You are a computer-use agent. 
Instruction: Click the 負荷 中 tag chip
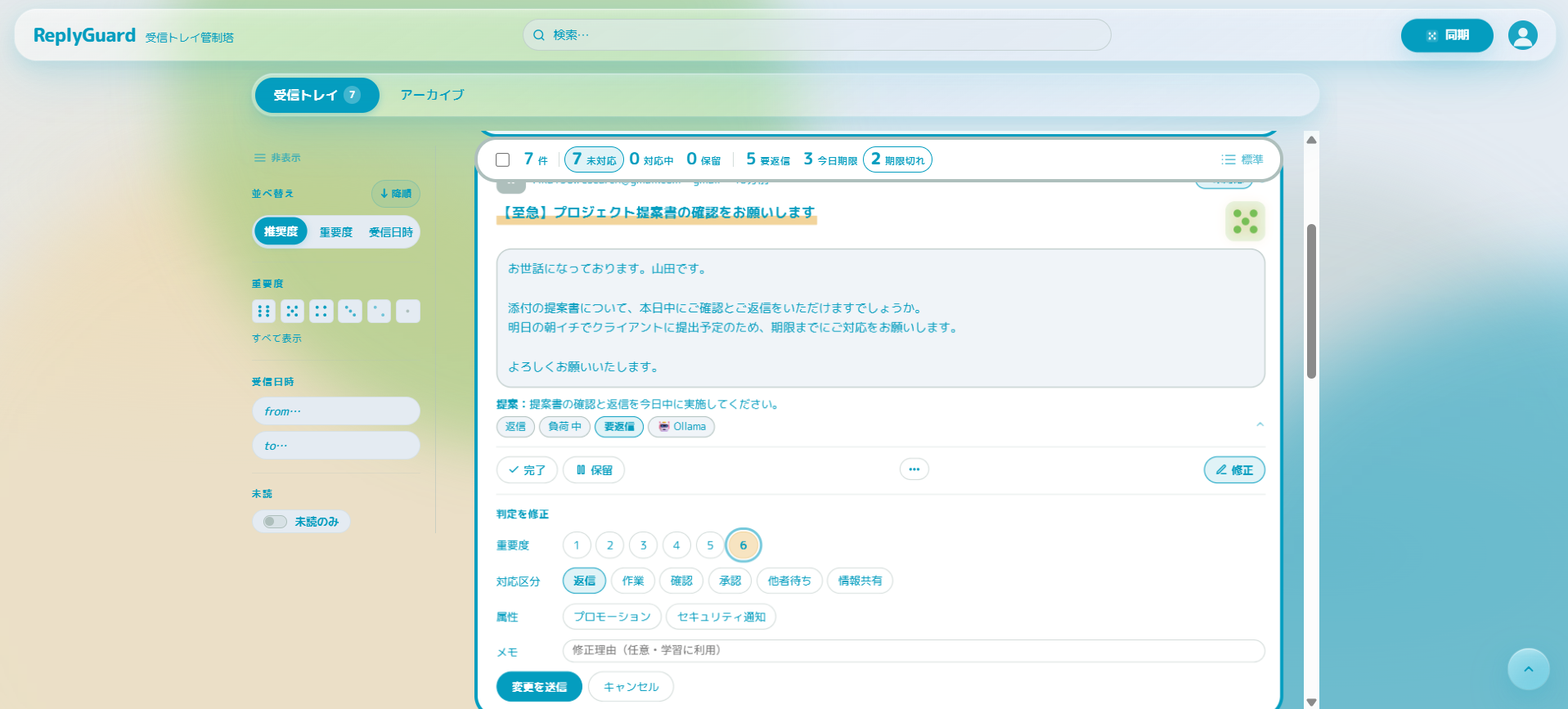tap(564, 427)
